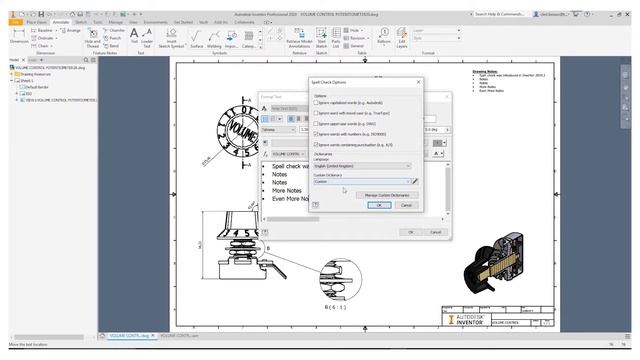The width and height of the screenshot is (640, 360).
Task: Select the Balloon tool
Action: [384, 36]
